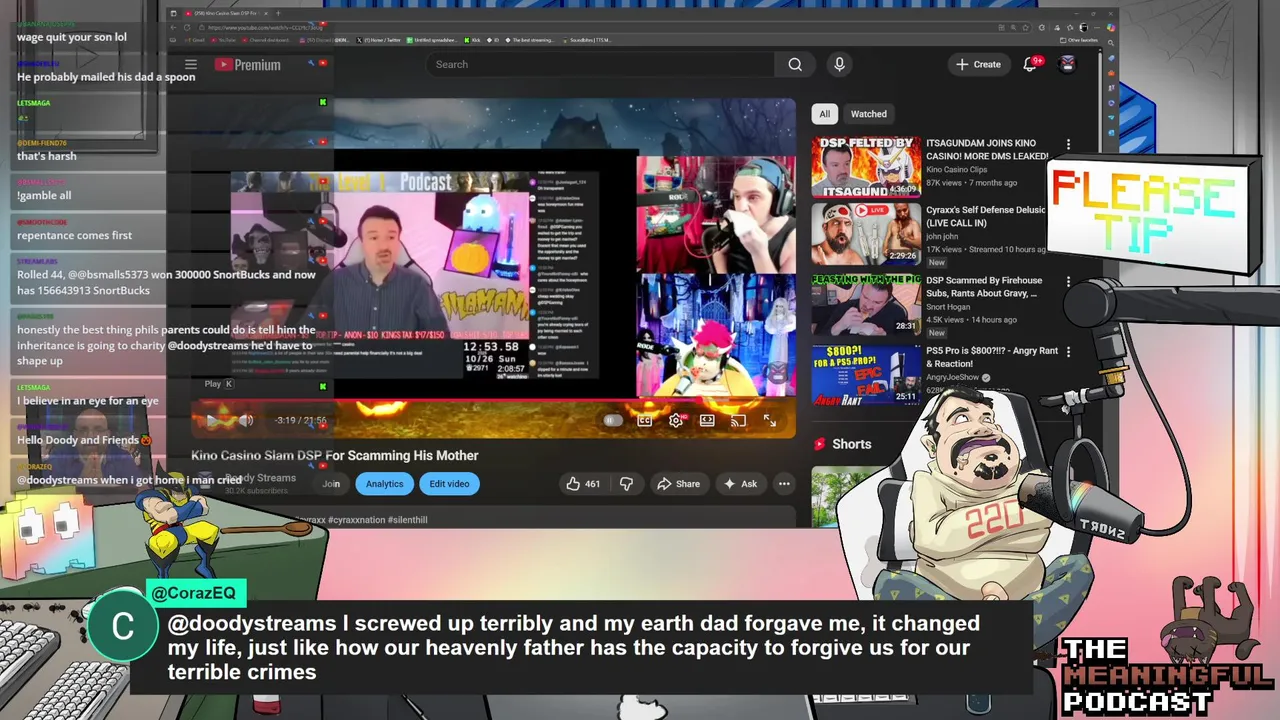This screenshot has height=720, width=1280.
Task: Open player settings gear
Action: click(x=676, y=421)
